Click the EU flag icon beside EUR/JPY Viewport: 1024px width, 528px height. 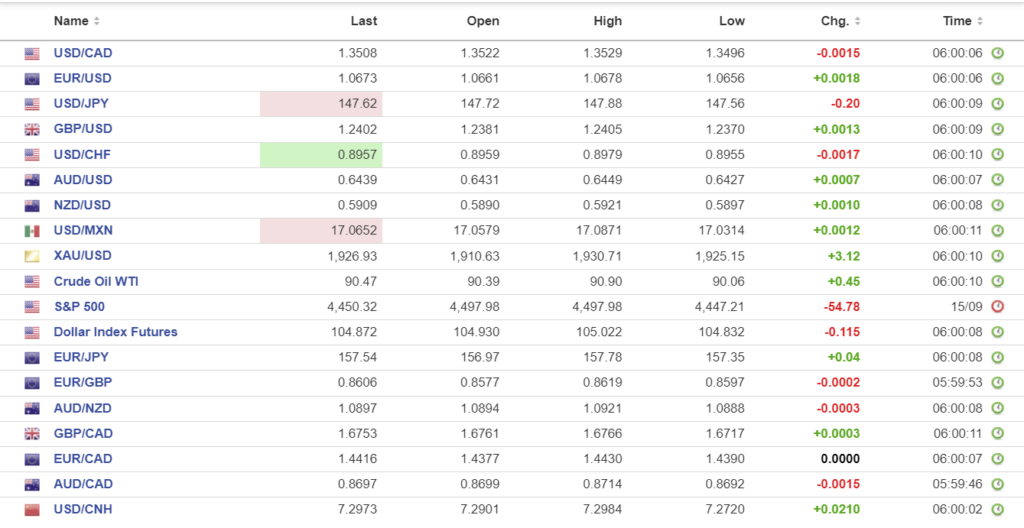tap(32, 358)
